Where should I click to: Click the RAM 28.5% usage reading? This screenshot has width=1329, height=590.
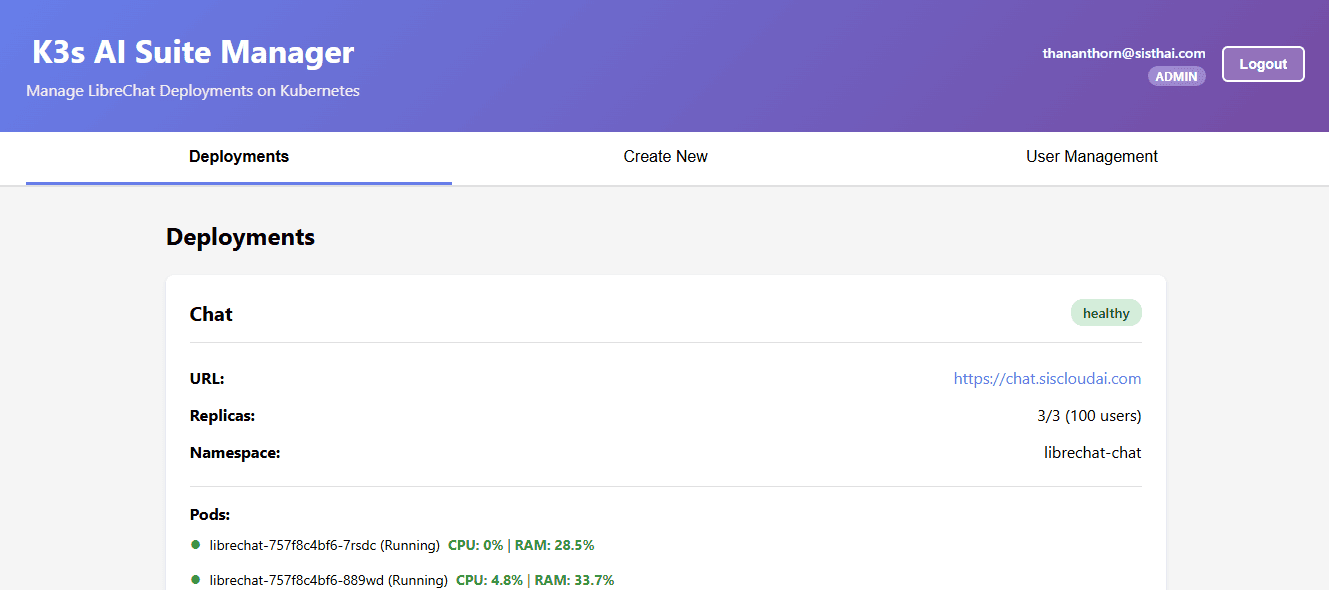point(554,545)
